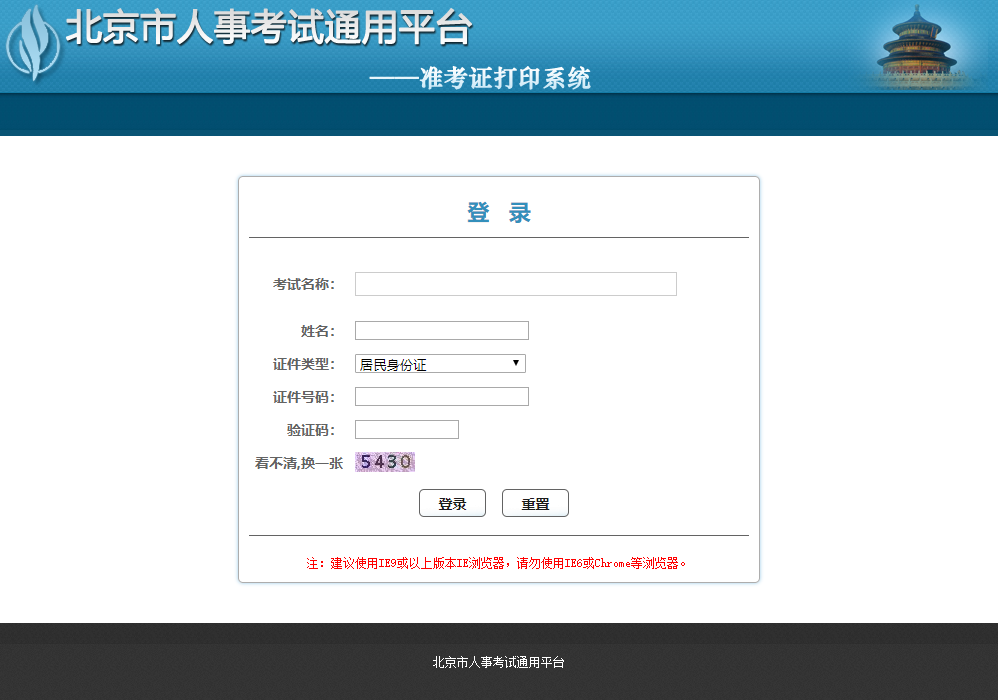Click the red browser recommendation note

[x=497, y=563]
